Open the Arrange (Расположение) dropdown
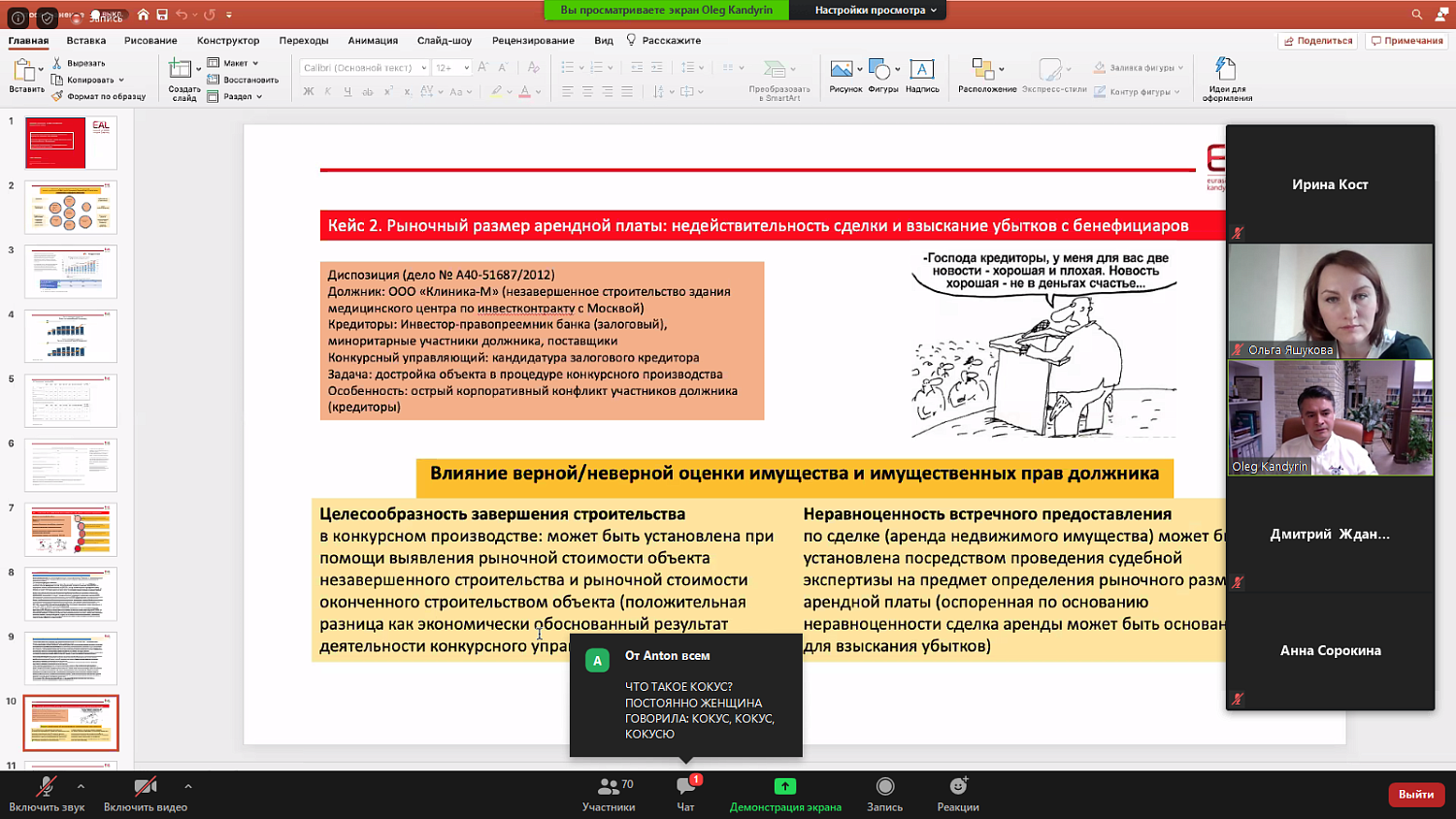1456x819 pixels. click(987, 75)
